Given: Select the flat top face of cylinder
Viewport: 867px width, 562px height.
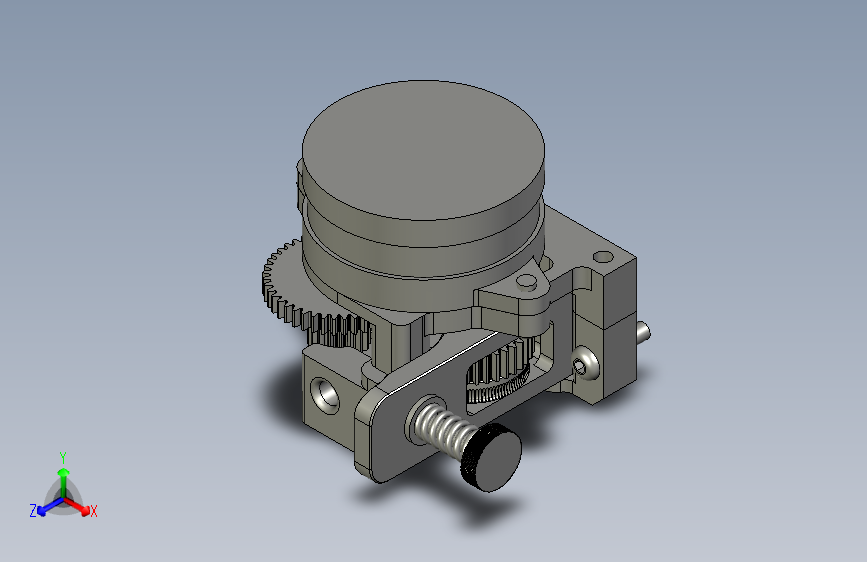Looking at the screenshot, I should tap(423, 150).
